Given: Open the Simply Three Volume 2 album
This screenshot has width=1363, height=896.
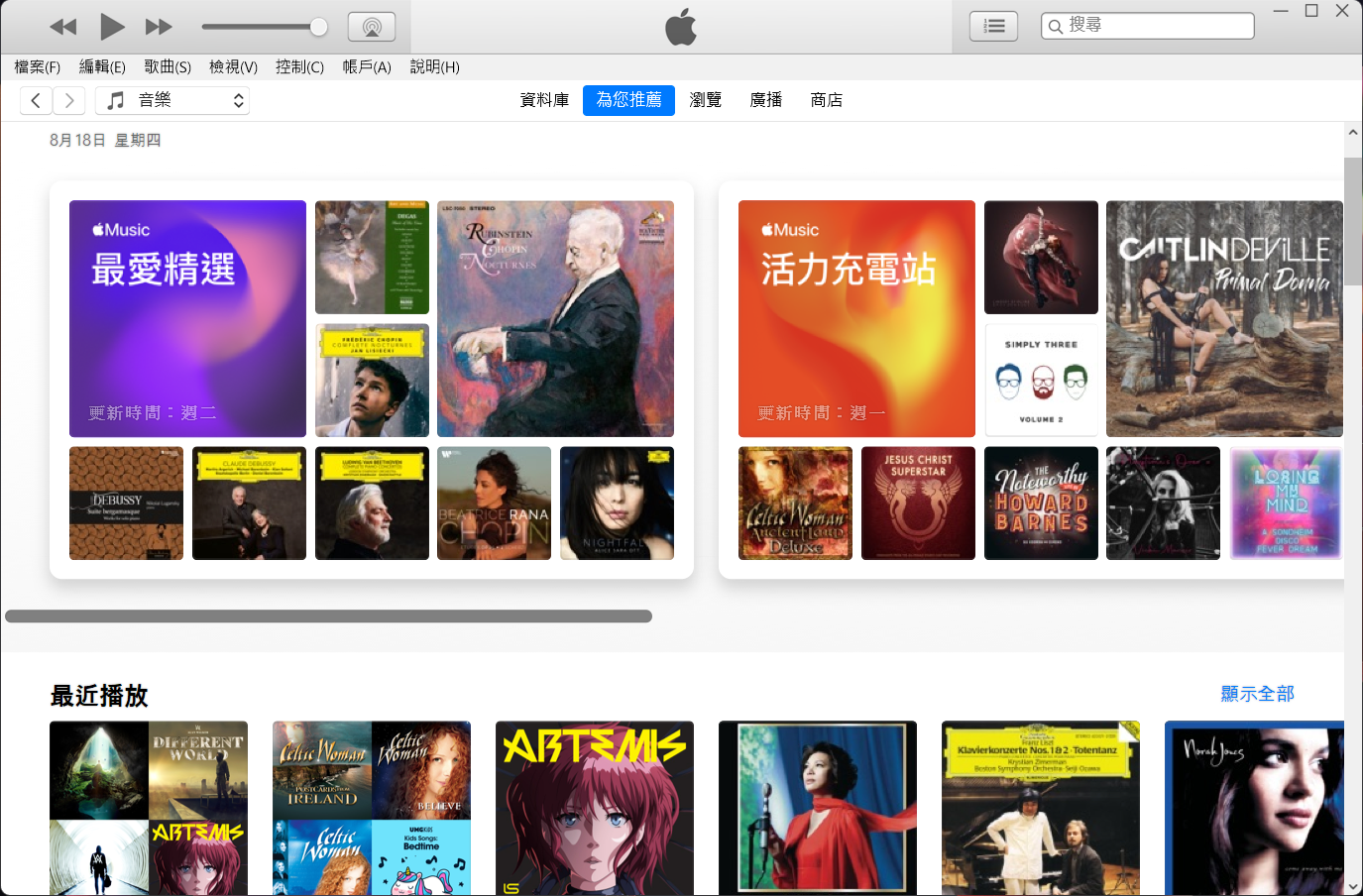Looking at the screenshot, I should [1041, 381].
